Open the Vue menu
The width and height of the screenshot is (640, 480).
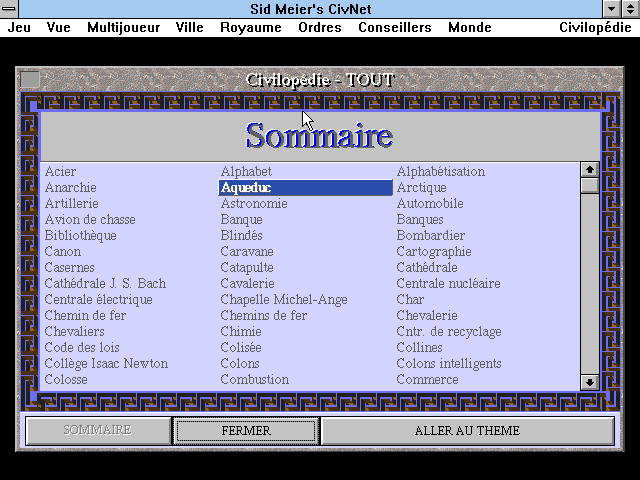point(58,27)
